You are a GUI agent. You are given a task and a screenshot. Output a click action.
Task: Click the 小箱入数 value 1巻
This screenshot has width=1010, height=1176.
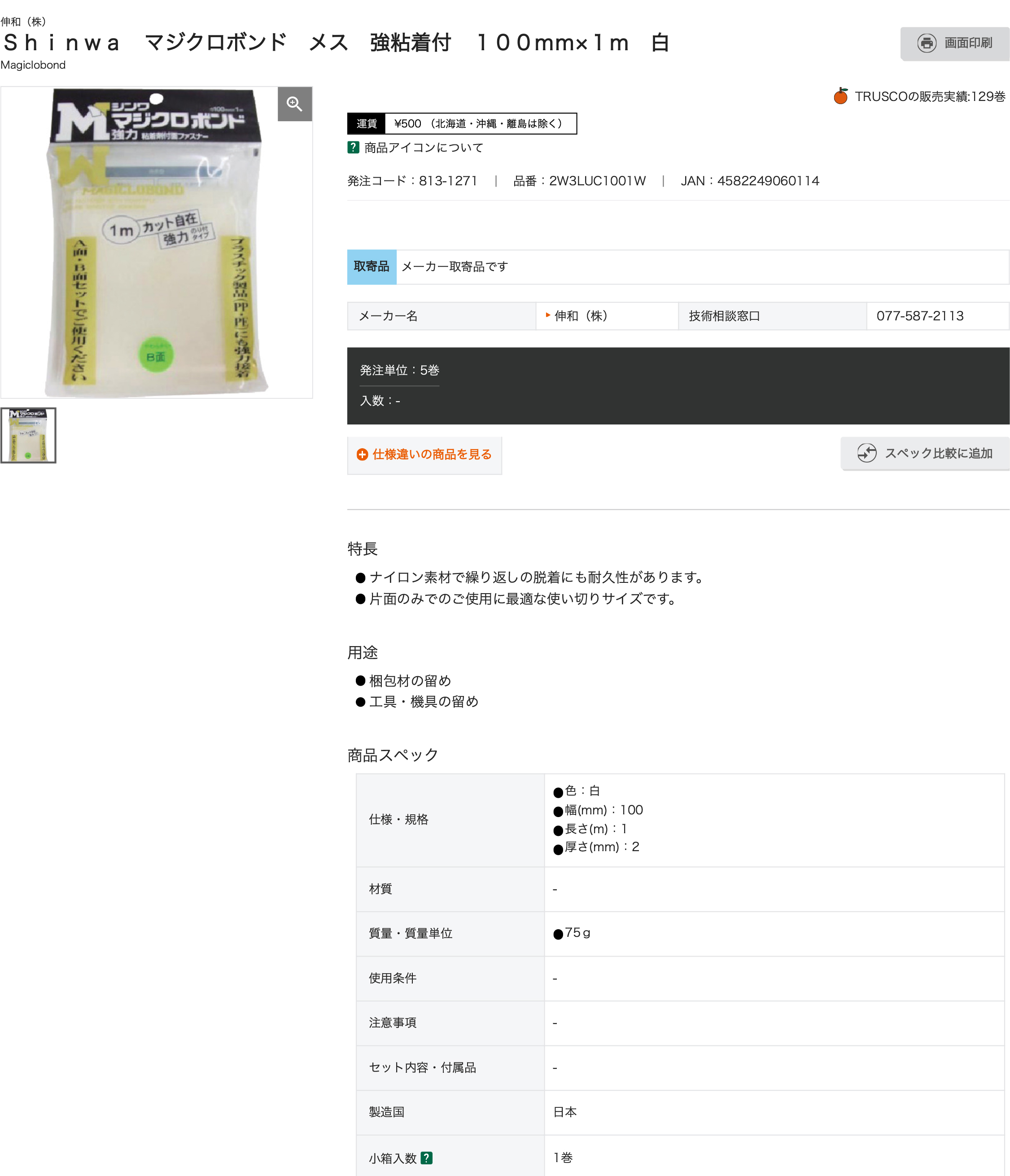tap(563, 1157)
